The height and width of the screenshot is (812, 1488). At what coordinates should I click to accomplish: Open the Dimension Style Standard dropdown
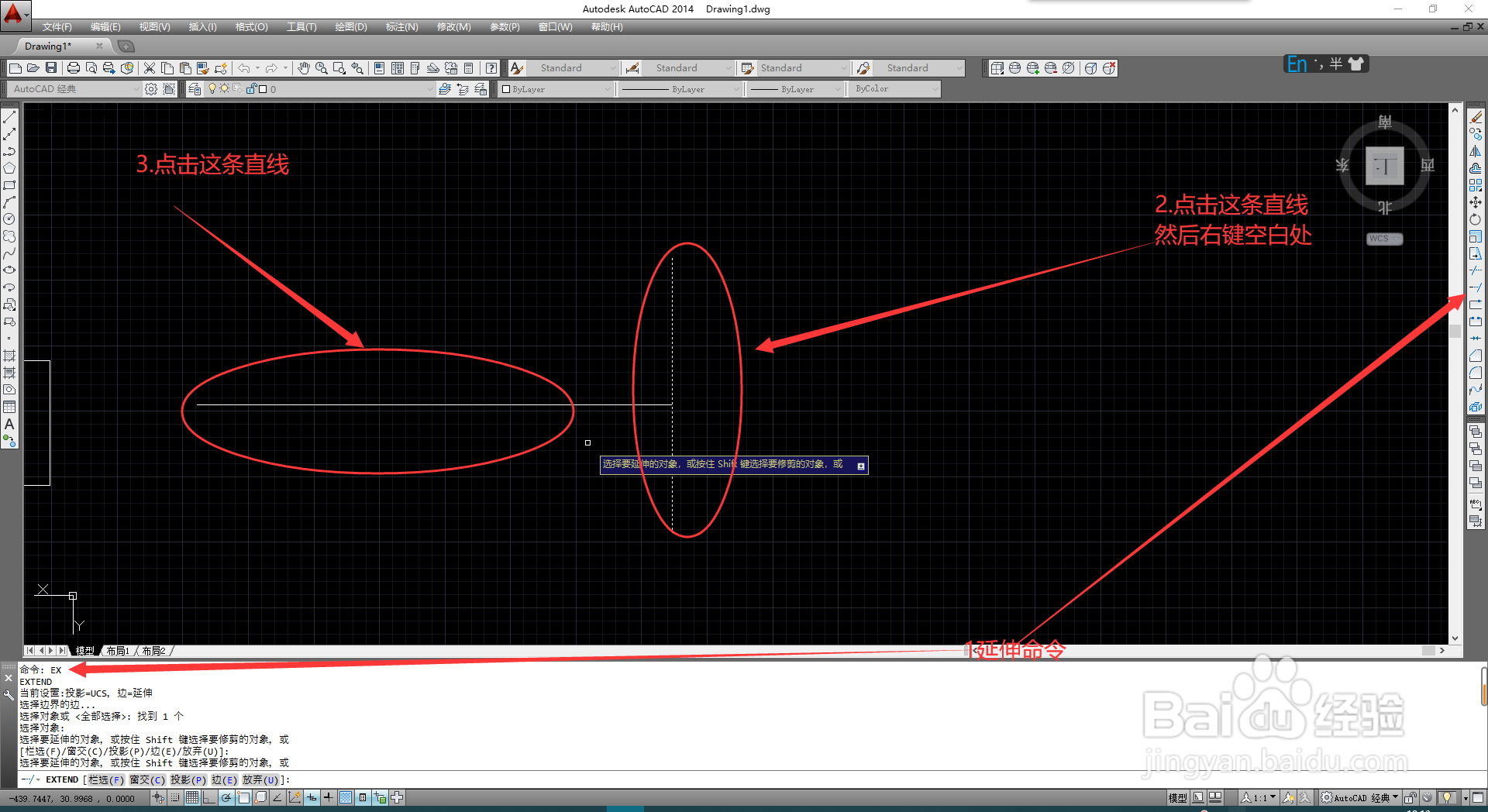tap(689, 68)
